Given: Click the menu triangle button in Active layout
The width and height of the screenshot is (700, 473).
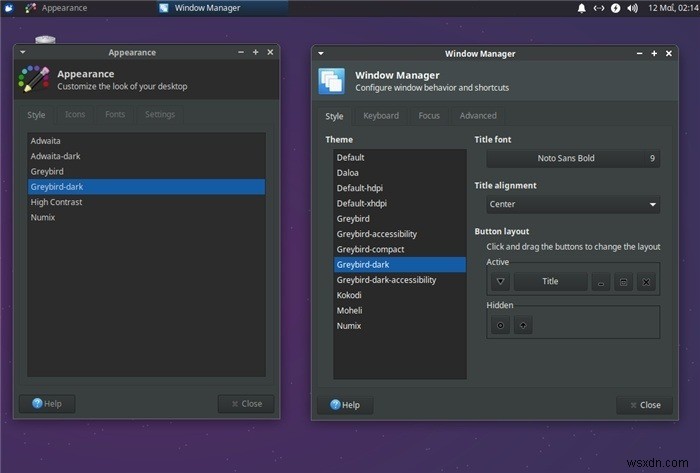Looking at the screenshot, I should tap(500, 282).
